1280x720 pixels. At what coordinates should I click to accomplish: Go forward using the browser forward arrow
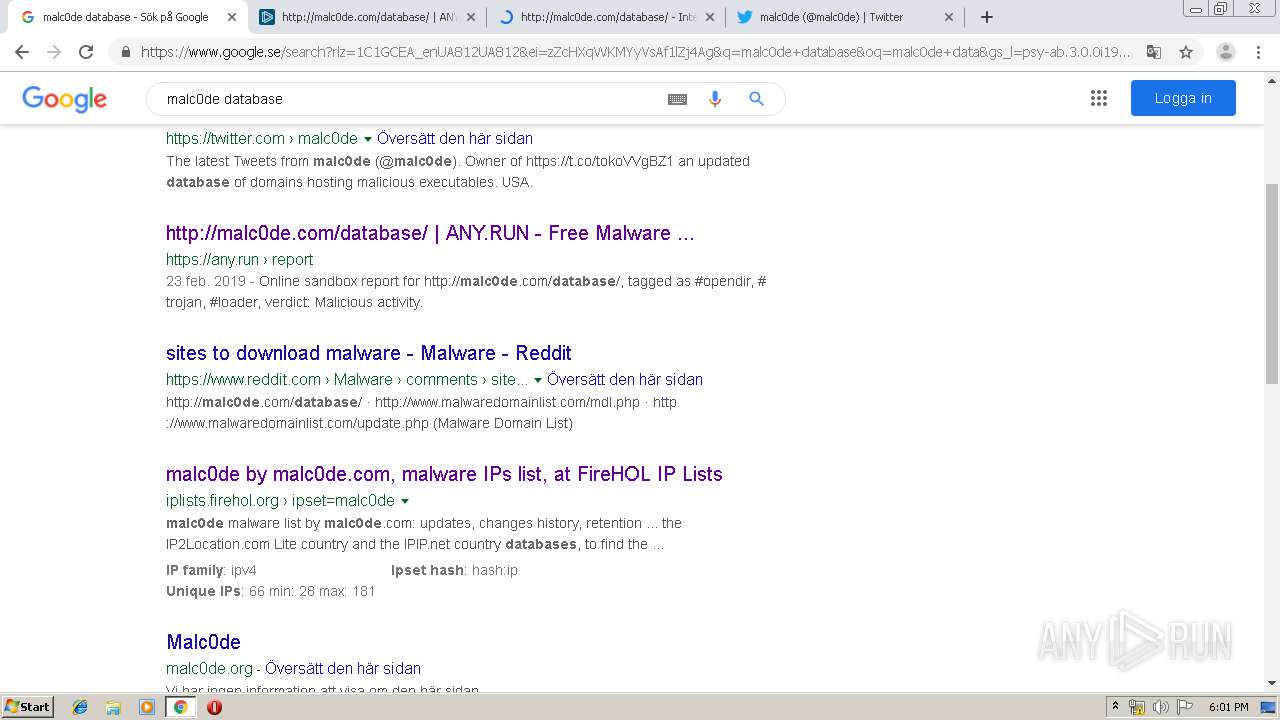pyautogui.click(x=54, y=52)
